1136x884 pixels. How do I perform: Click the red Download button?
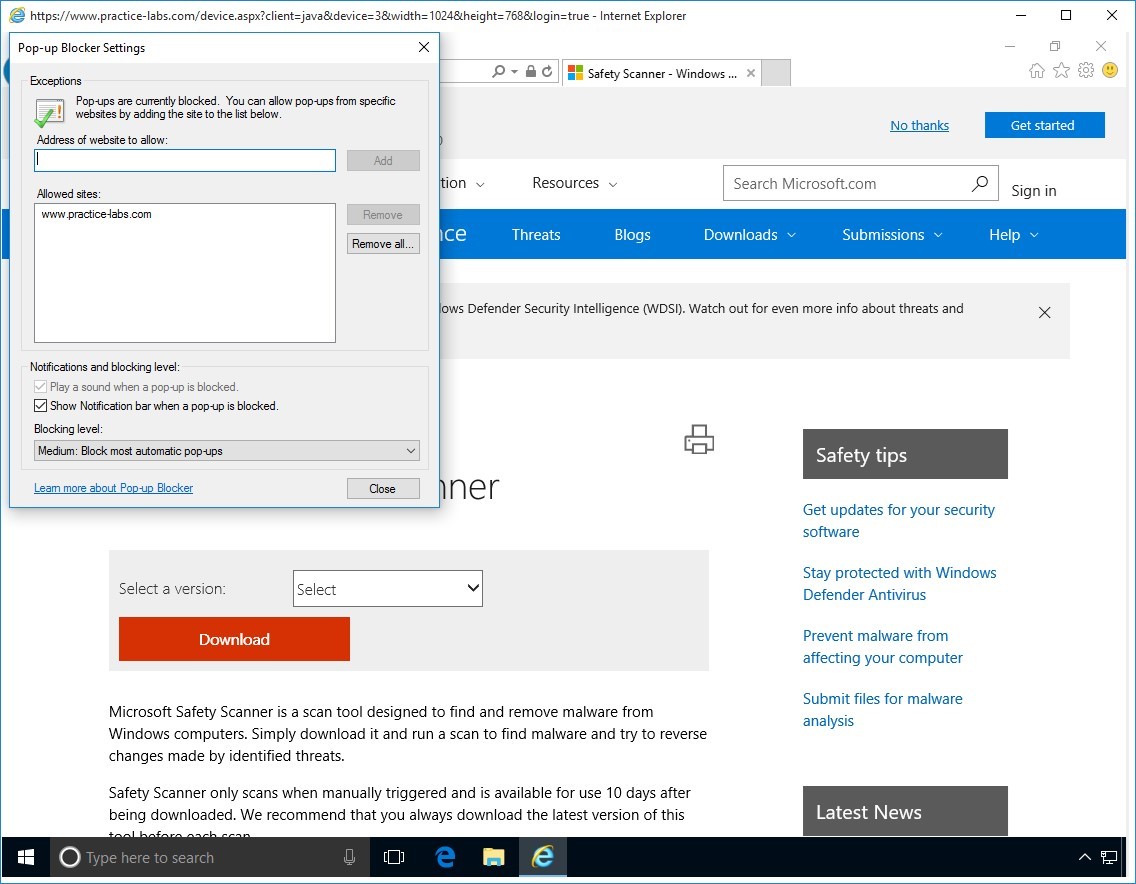(234, 638)
